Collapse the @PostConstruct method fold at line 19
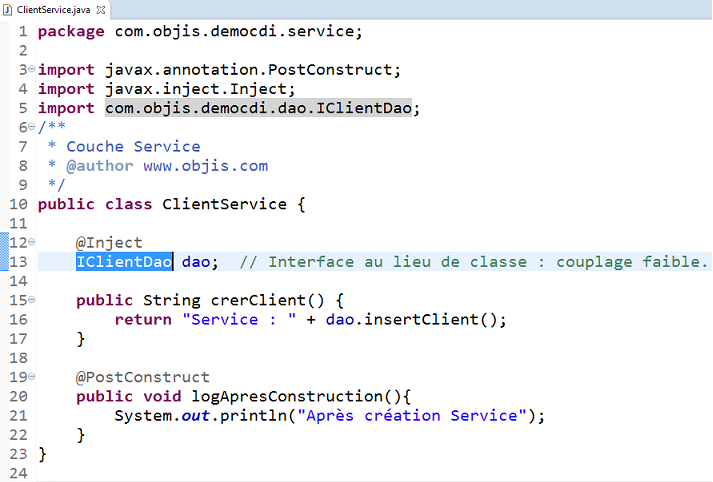The image size is (713, 482). tap(31, 378)
